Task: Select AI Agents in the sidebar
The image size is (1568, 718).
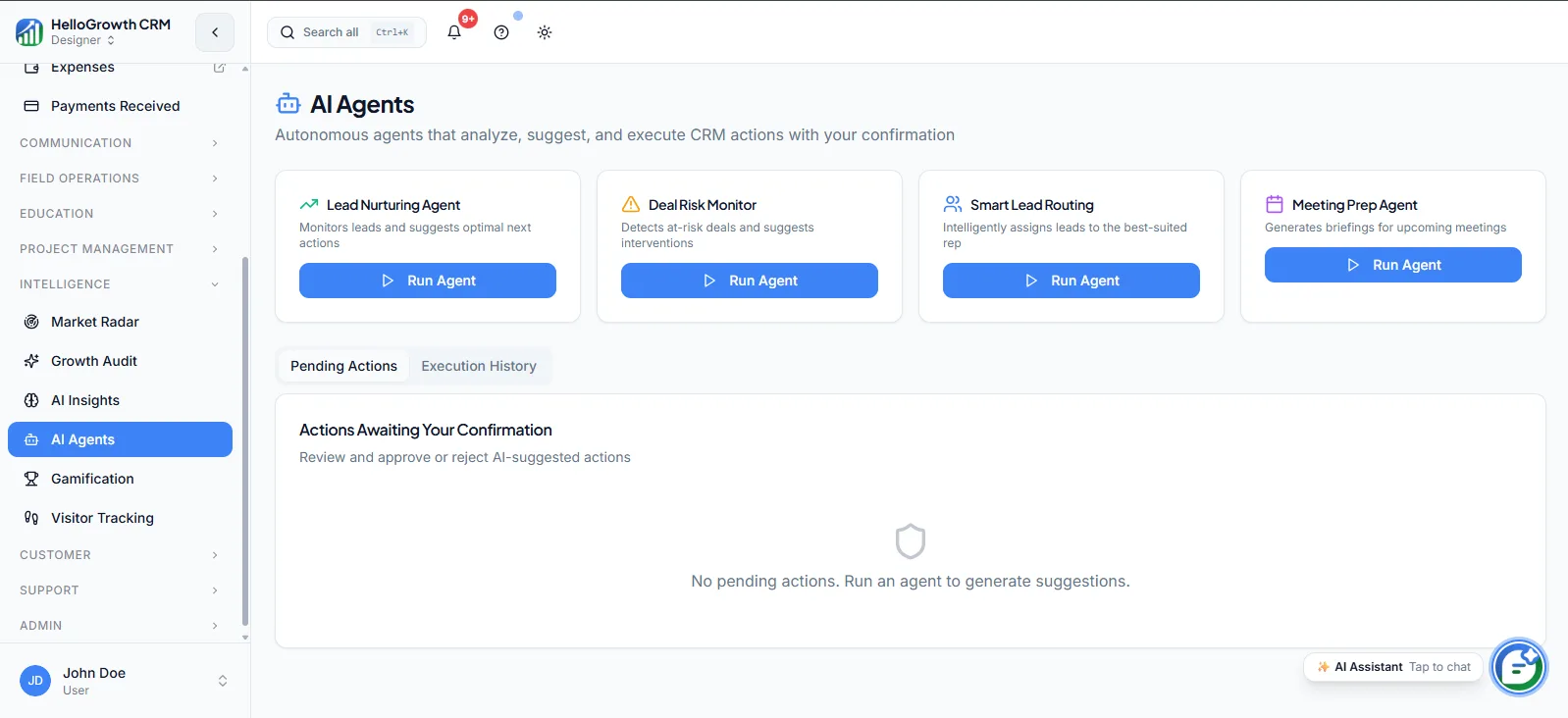Action: (120, 439)
